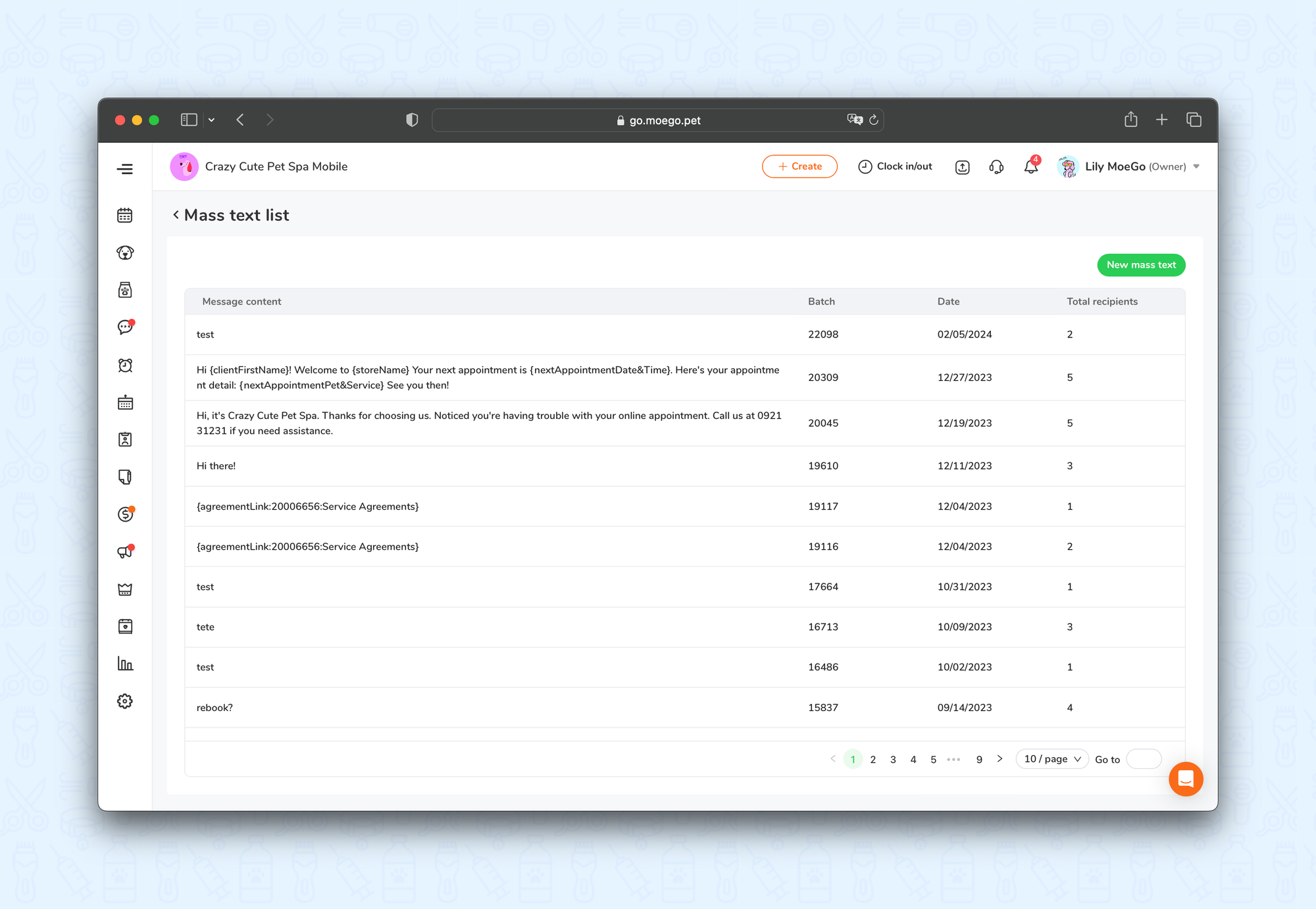1316x909 pixels.
Task: Open the pet face clients icon
Action: 125,253
